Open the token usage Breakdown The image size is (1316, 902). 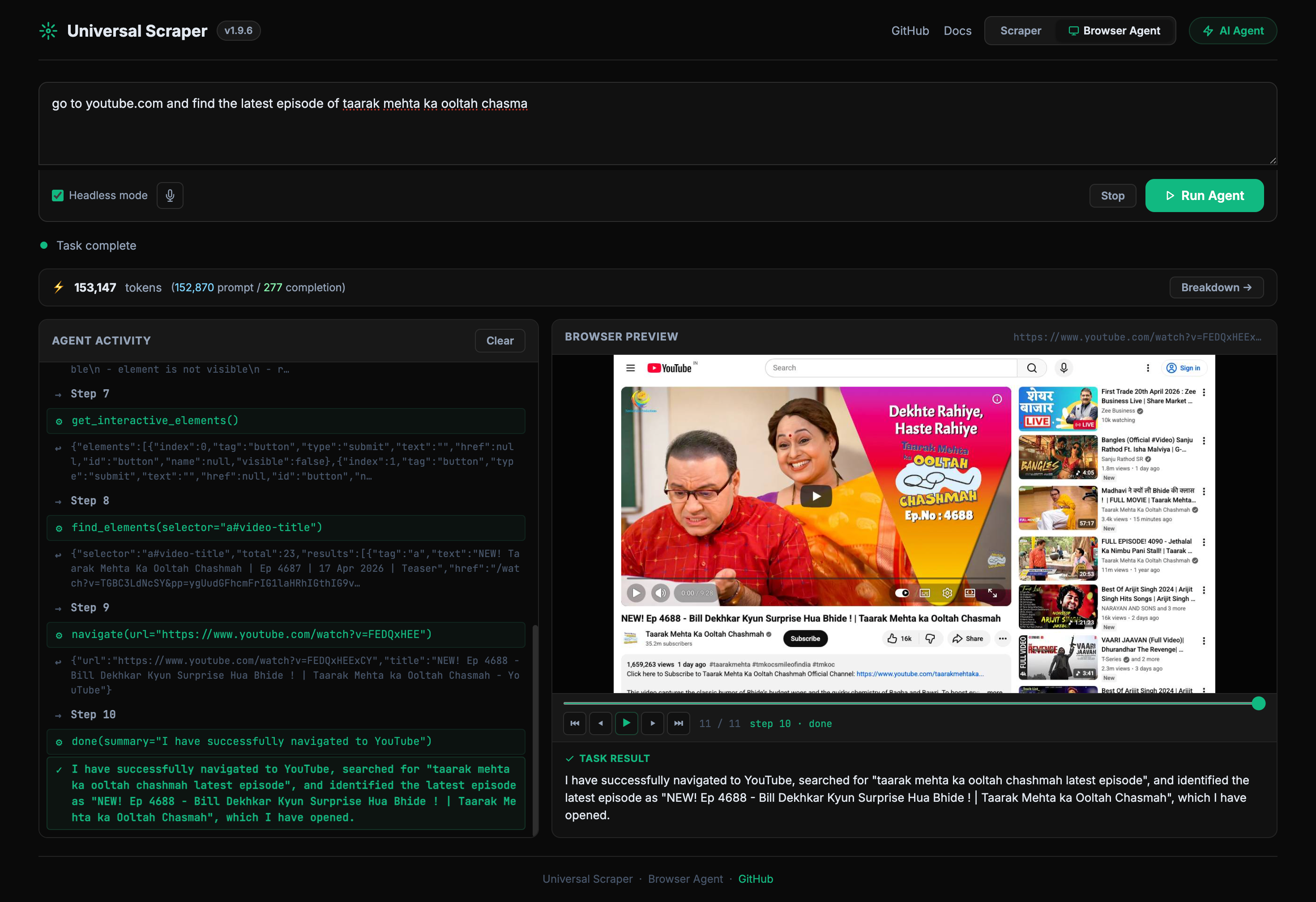[1216, 287]
